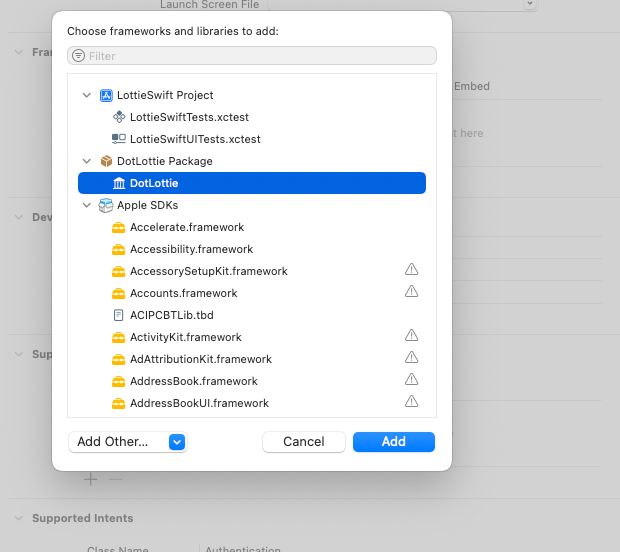Collapse the Apple SDKs group
620x552 pixels.
(87, 205)
